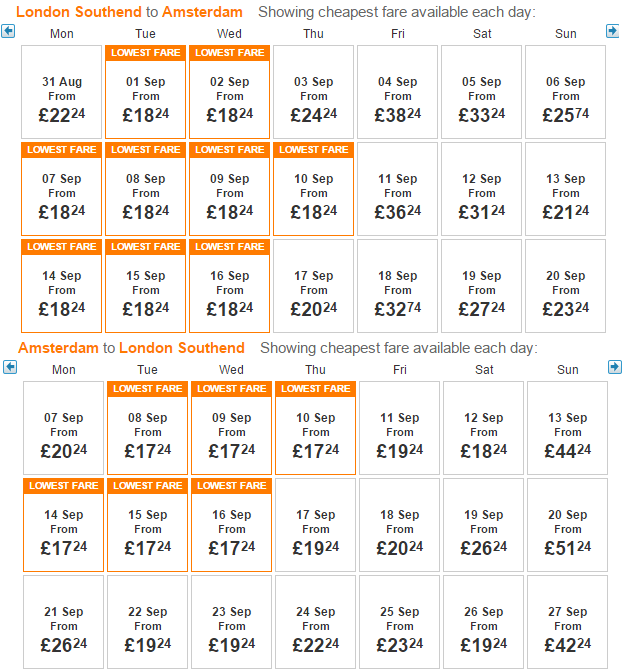
Task: Select return 24 Sep fare £22.24
Action: point(315,622)
